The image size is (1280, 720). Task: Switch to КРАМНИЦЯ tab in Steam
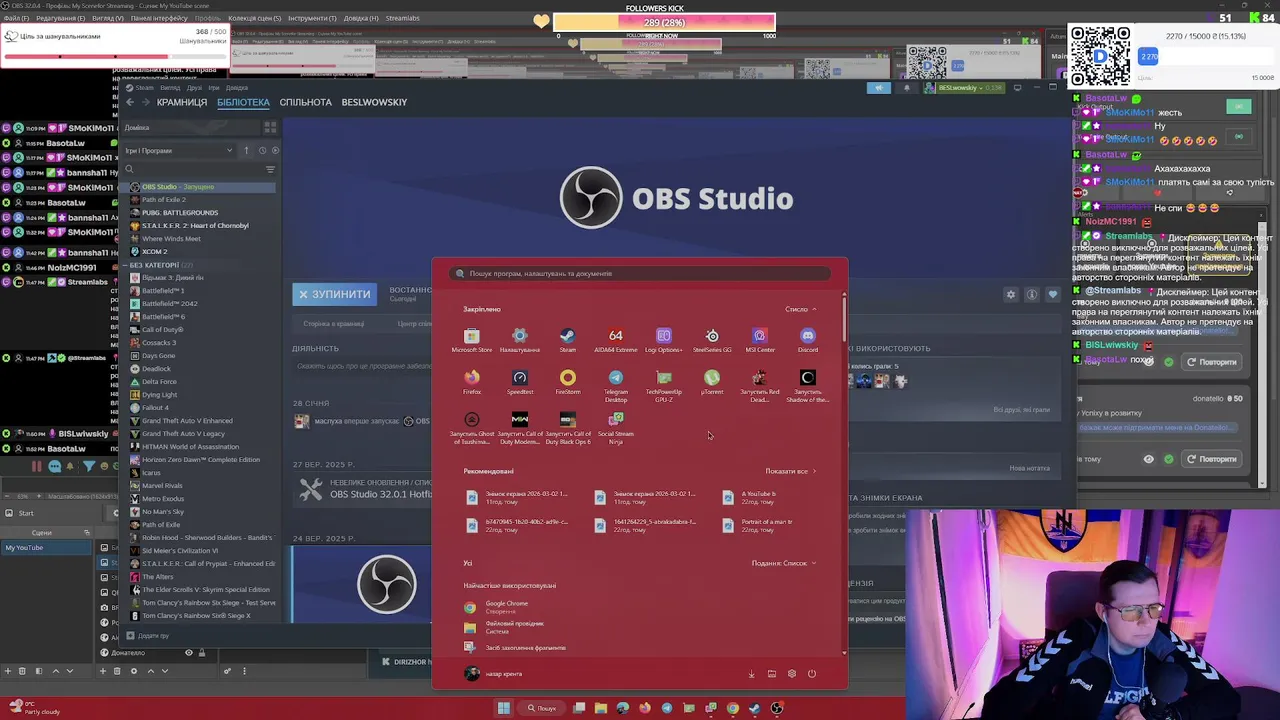[x=182, y=102]
